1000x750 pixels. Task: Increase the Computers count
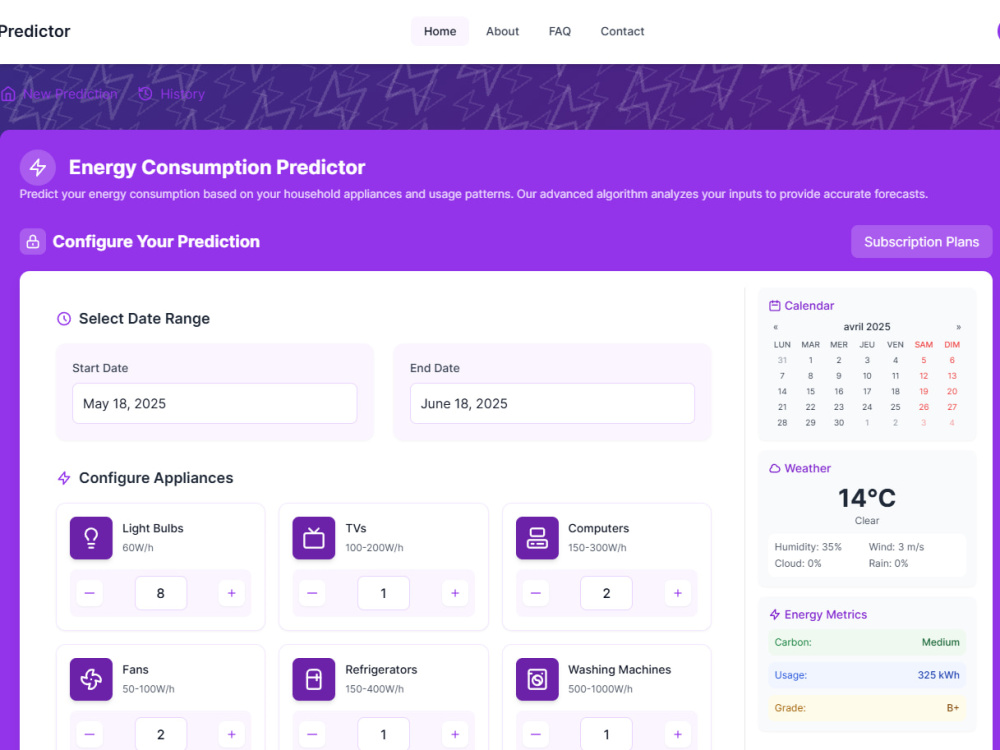pos(677,593)
